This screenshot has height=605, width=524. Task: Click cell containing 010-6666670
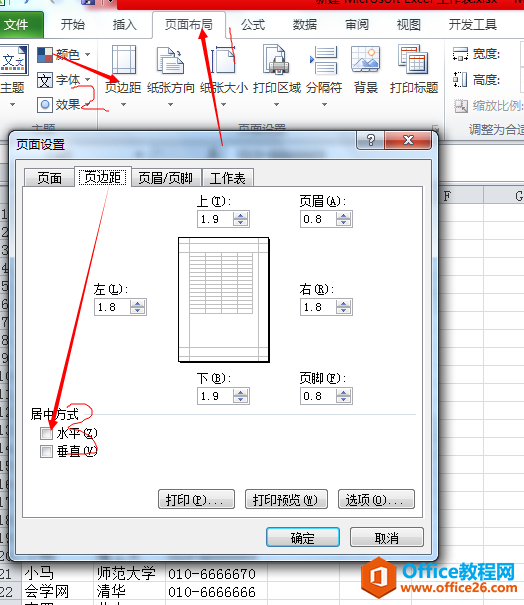tap(216, 573)
